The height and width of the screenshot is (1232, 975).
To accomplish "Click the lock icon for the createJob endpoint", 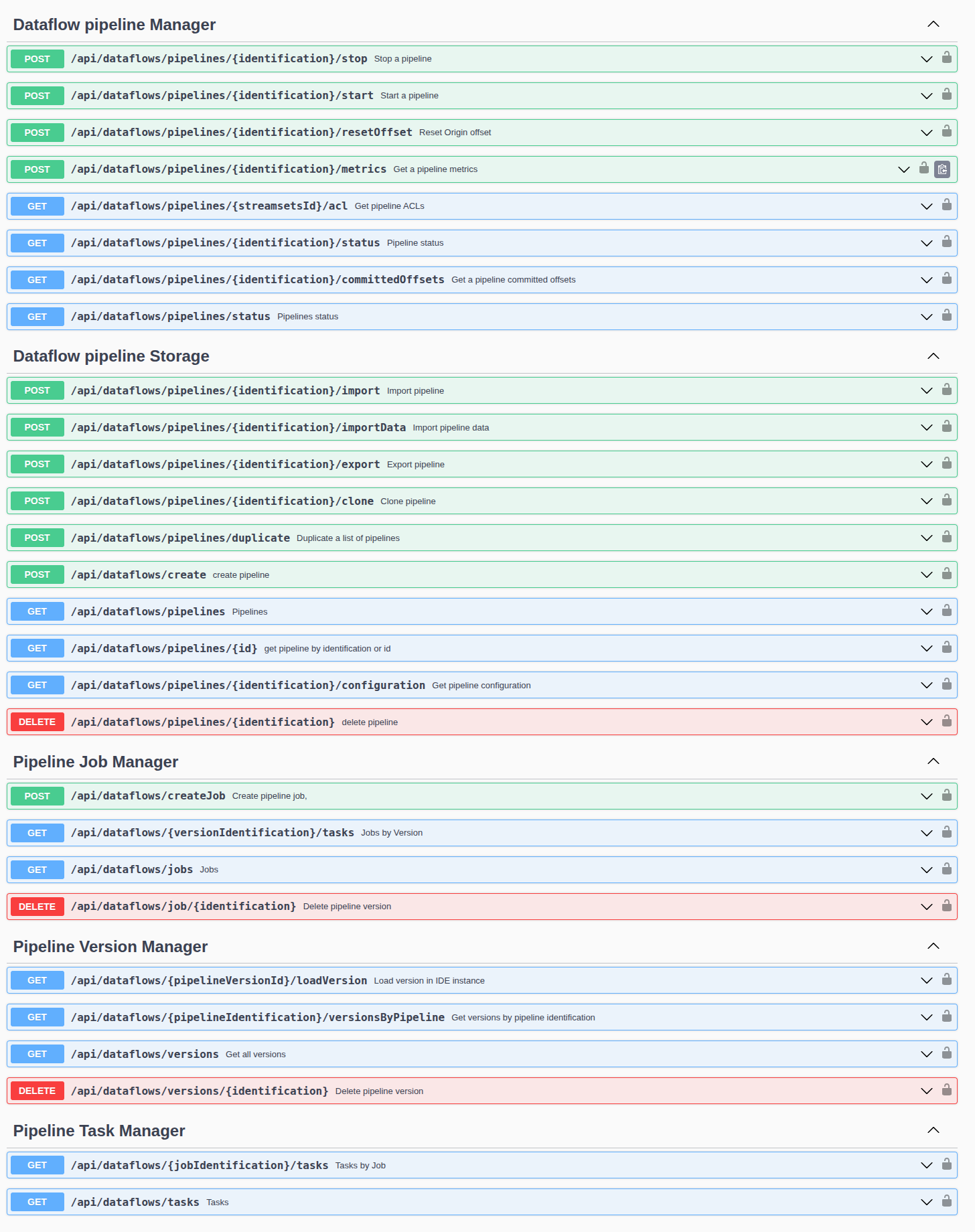I will tap(946, 795).
